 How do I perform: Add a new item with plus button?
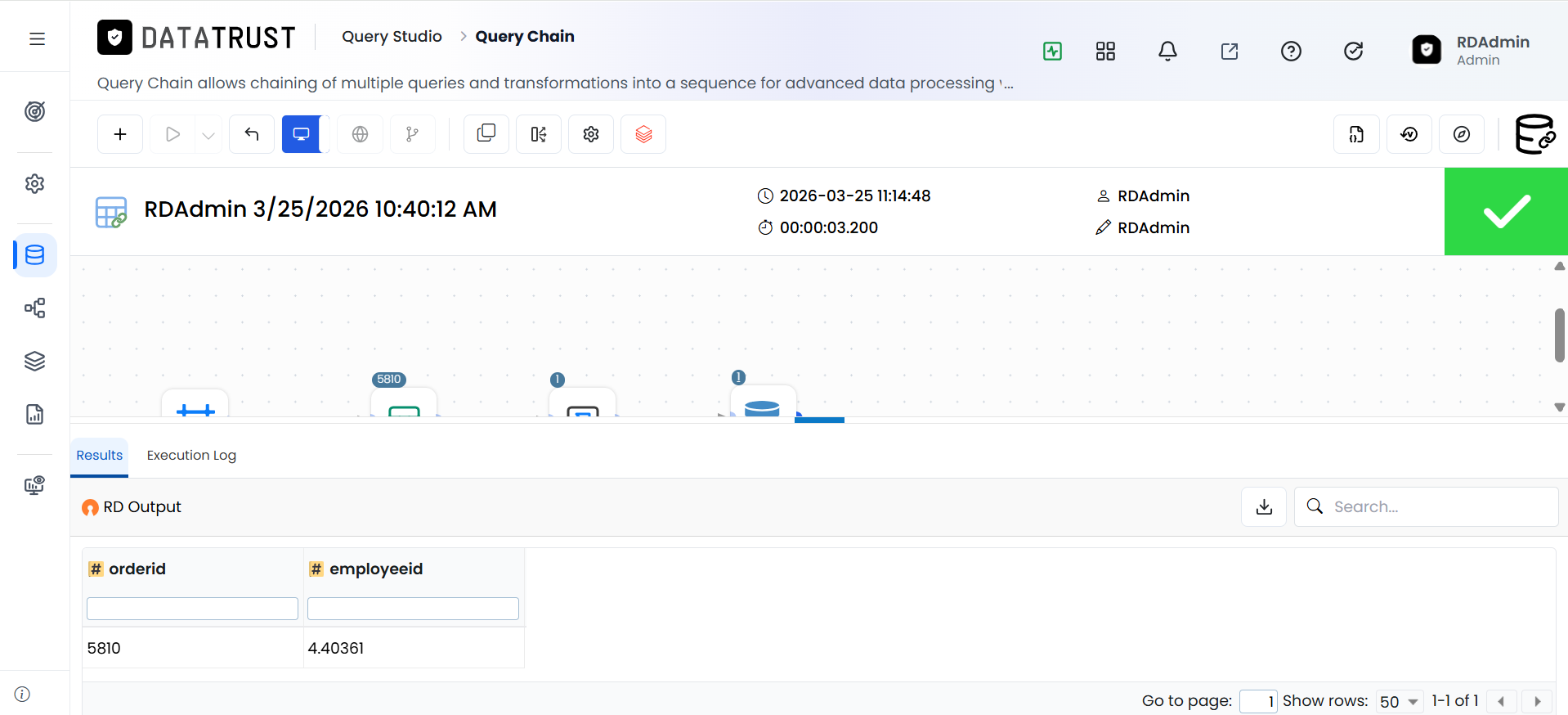click(x=120, y=134)
